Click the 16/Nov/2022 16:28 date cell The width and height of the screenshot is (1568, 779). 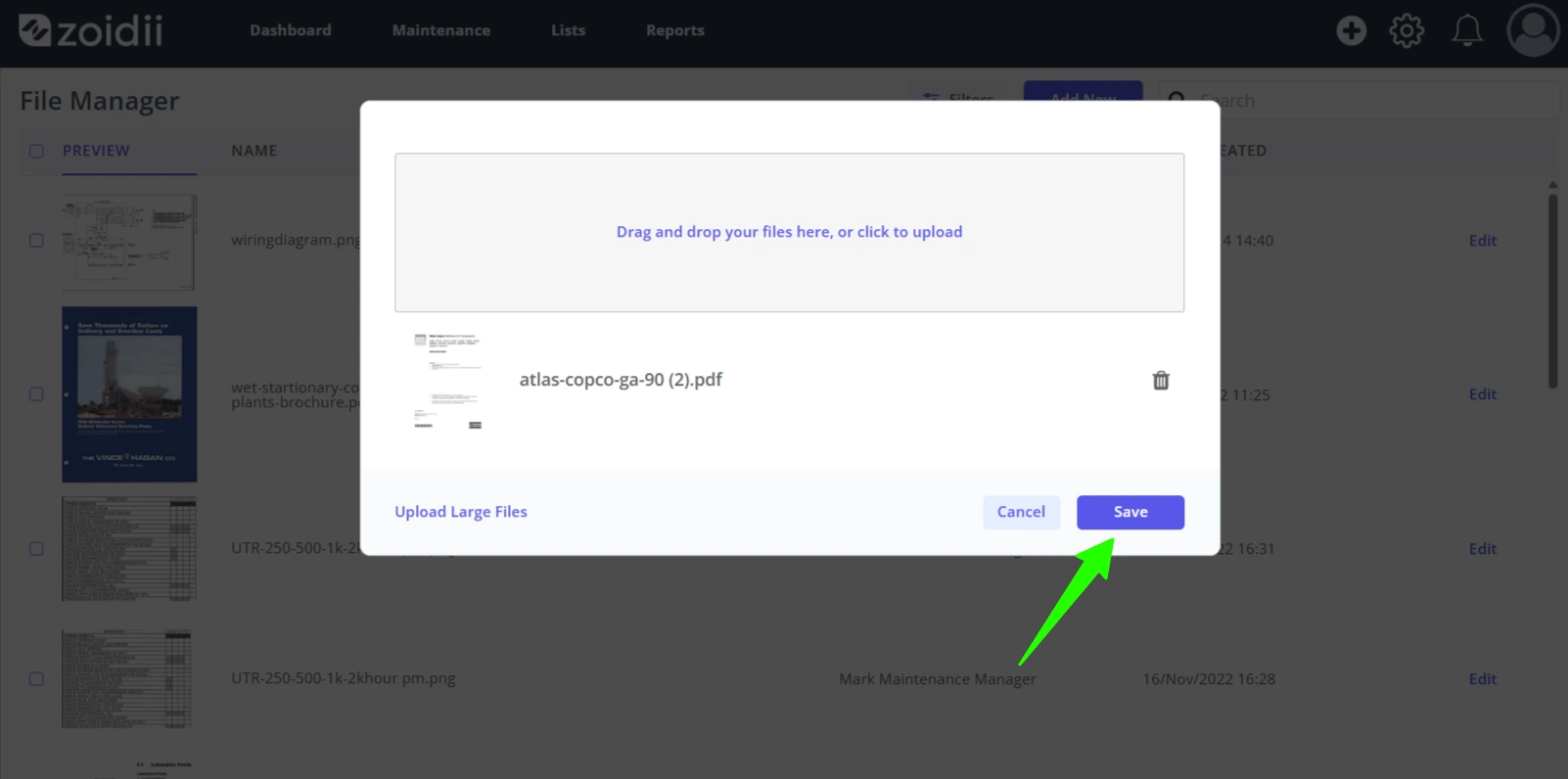pyautogui.click(x=1209, y=679)
